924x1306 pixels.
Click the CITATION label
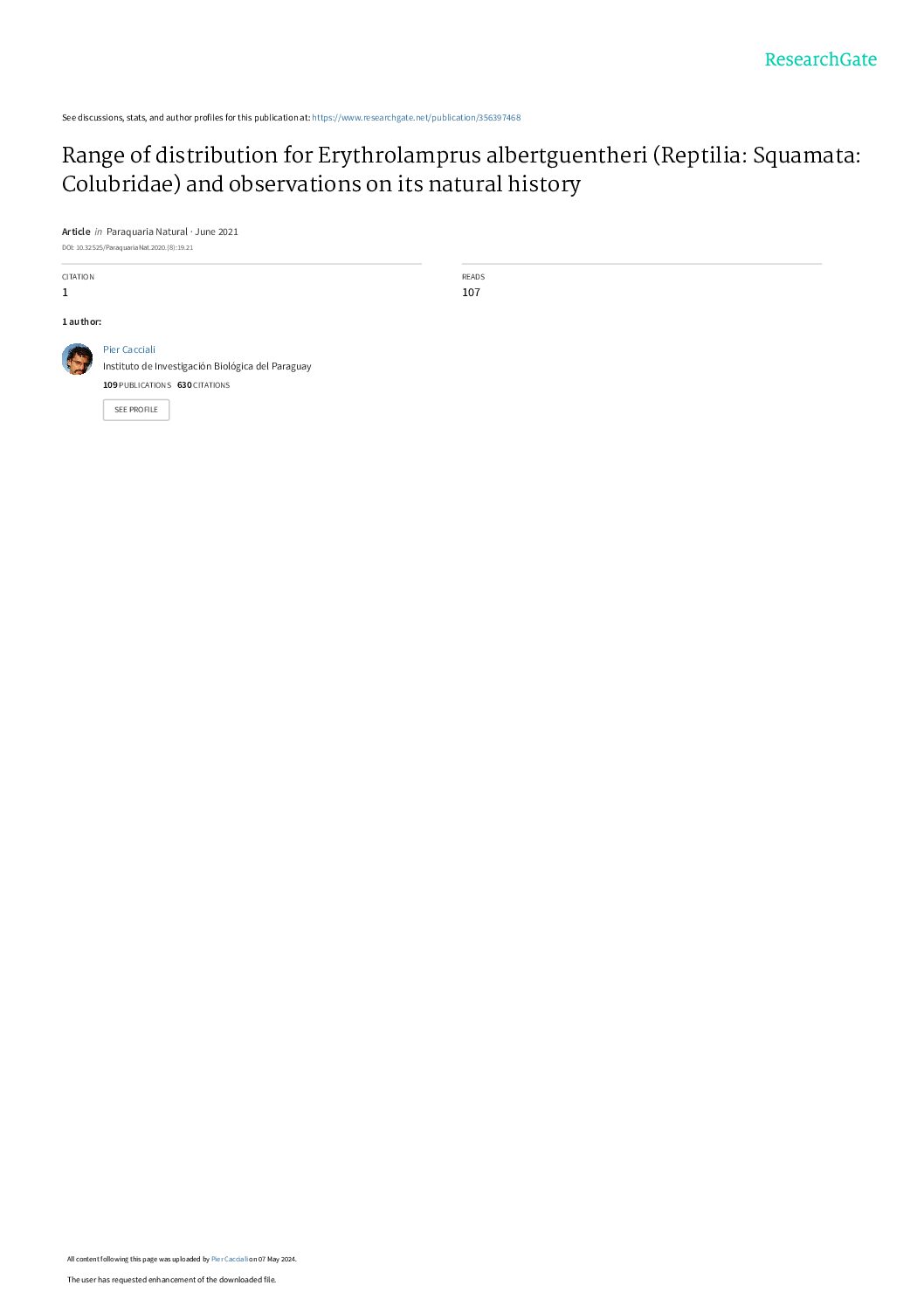coord(78,277)
